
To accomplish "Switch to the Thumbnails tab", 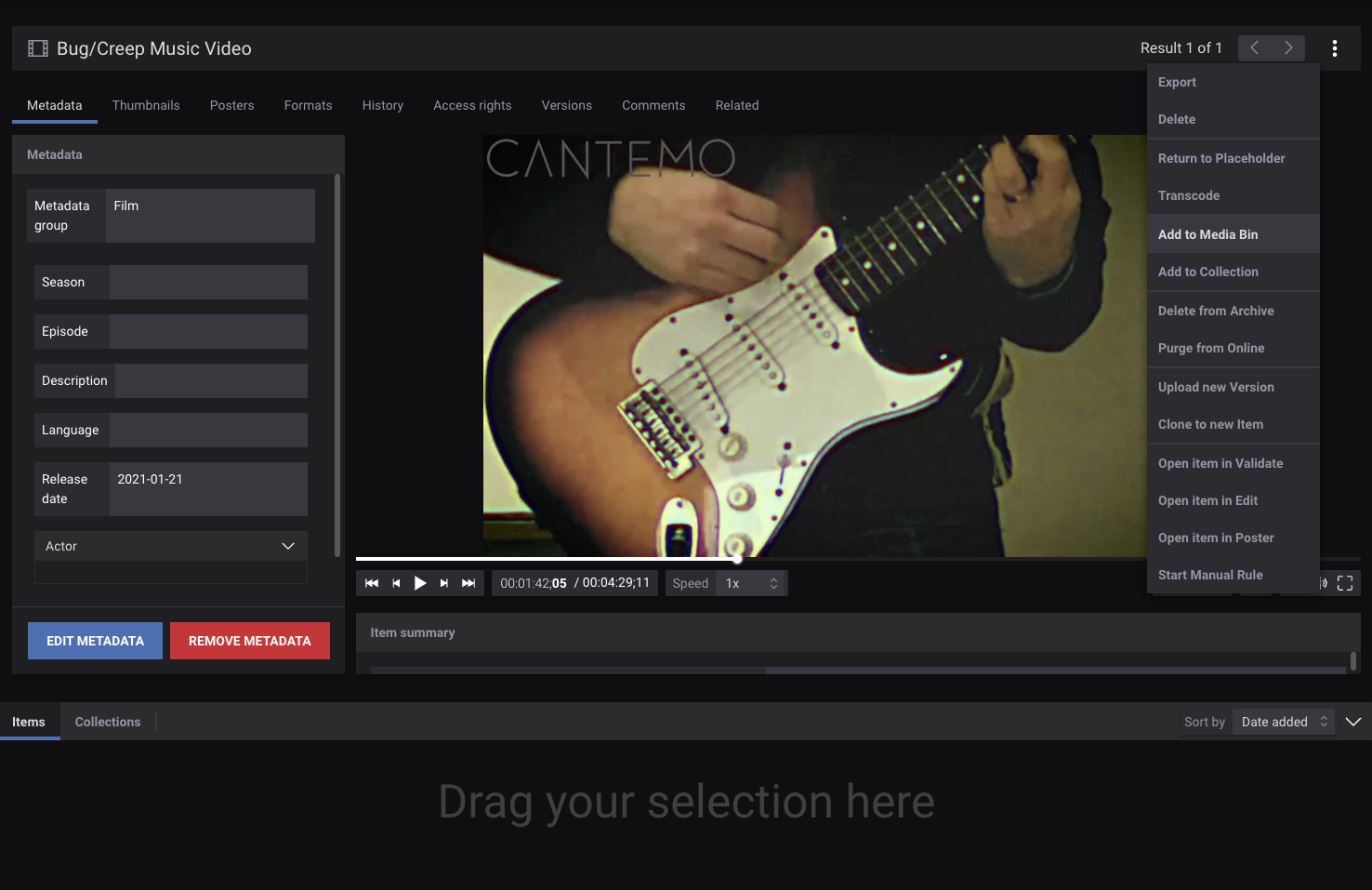I will click(x=146, y=105).
